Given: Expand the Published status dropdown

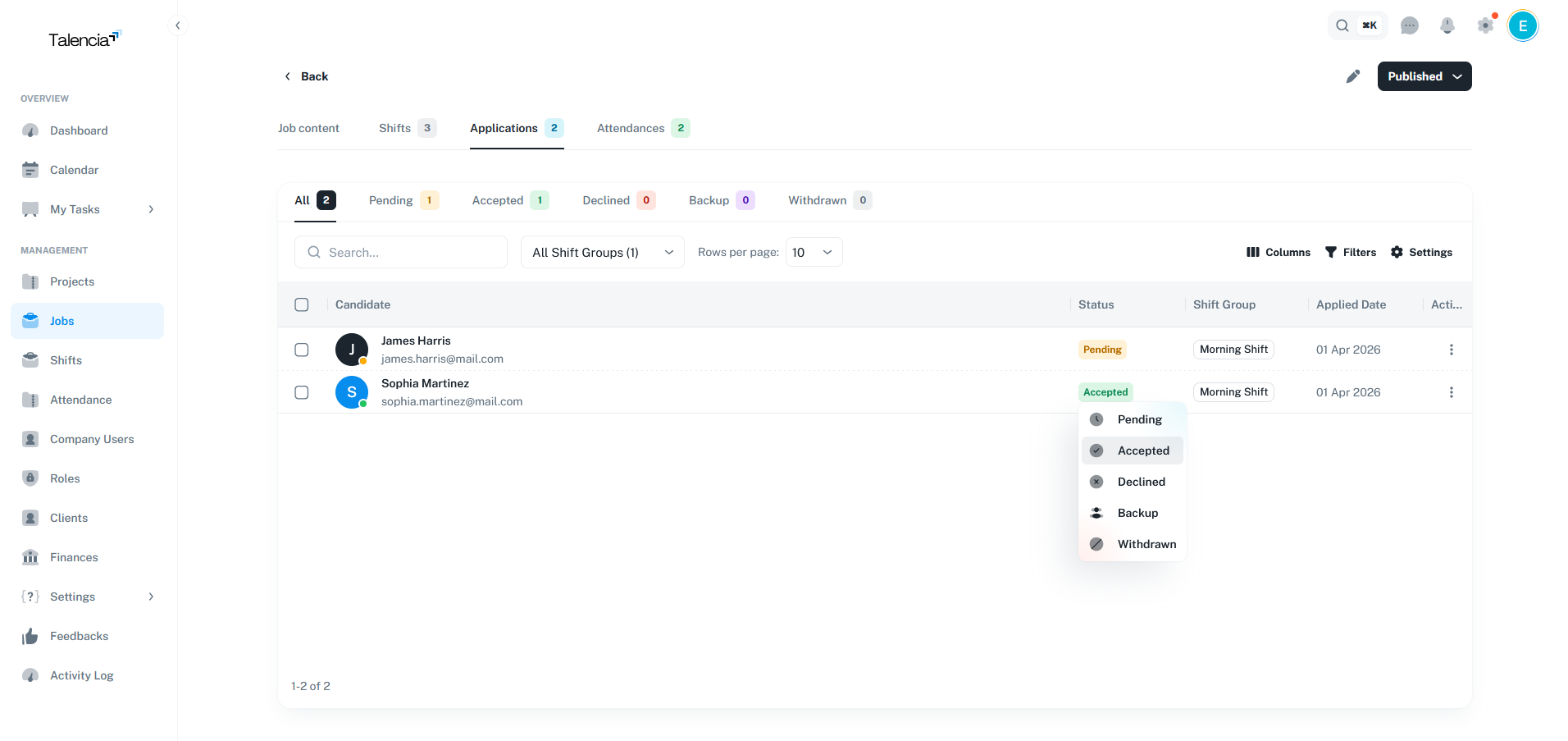Looking at the screenshot, I should coord(1424,76).
